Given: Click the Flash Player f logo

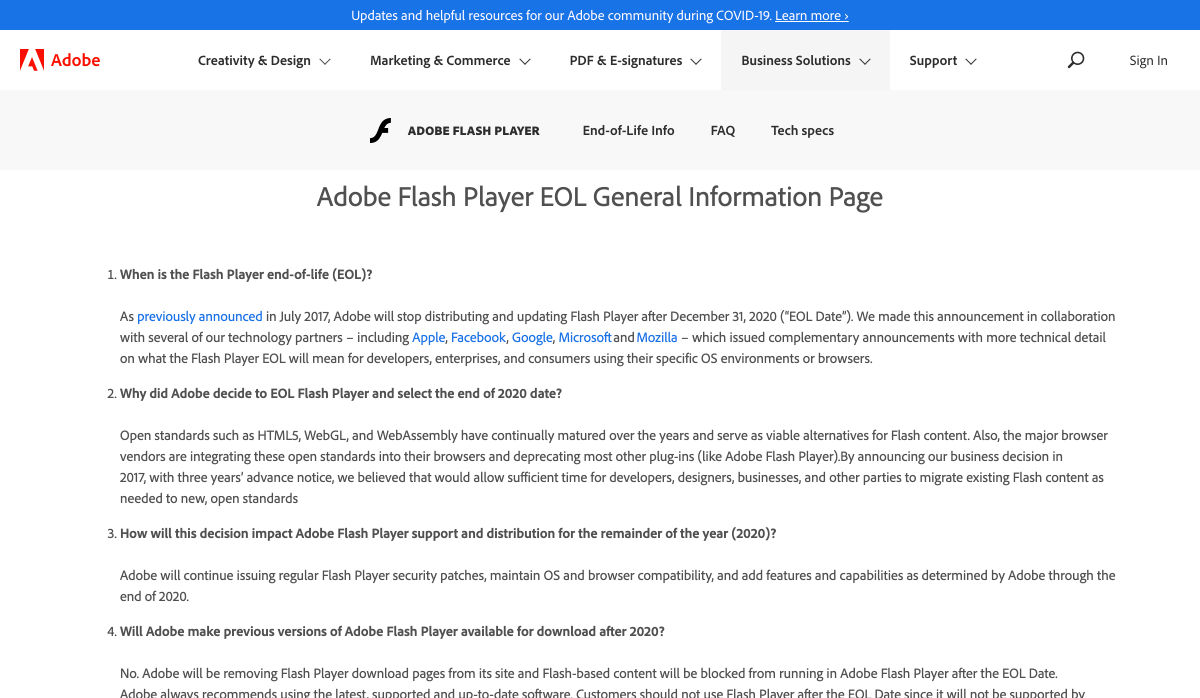Looking at the screenshot, I should (380, 130).
